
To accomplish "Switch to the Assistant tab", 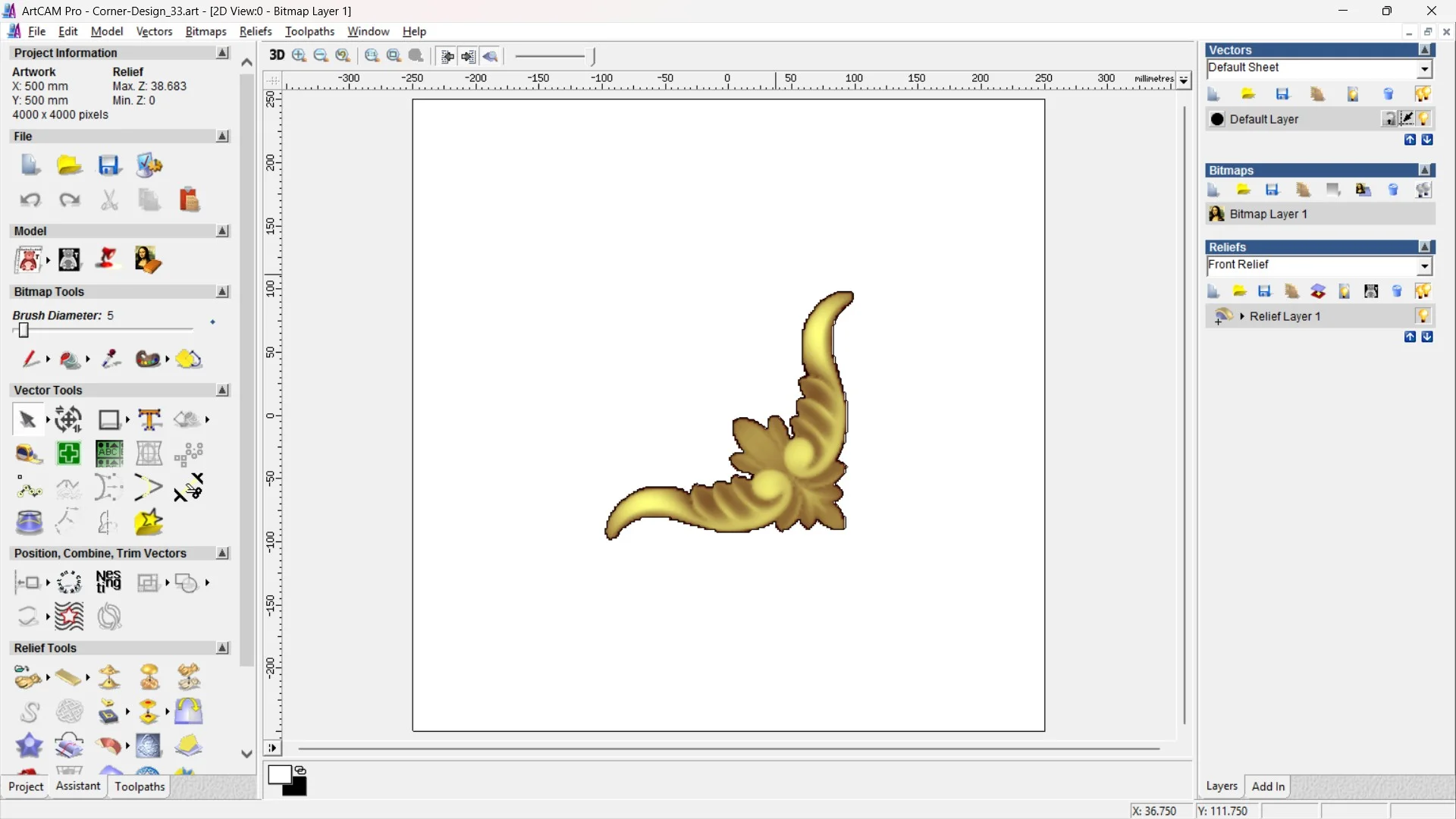I will coord(77,786).
